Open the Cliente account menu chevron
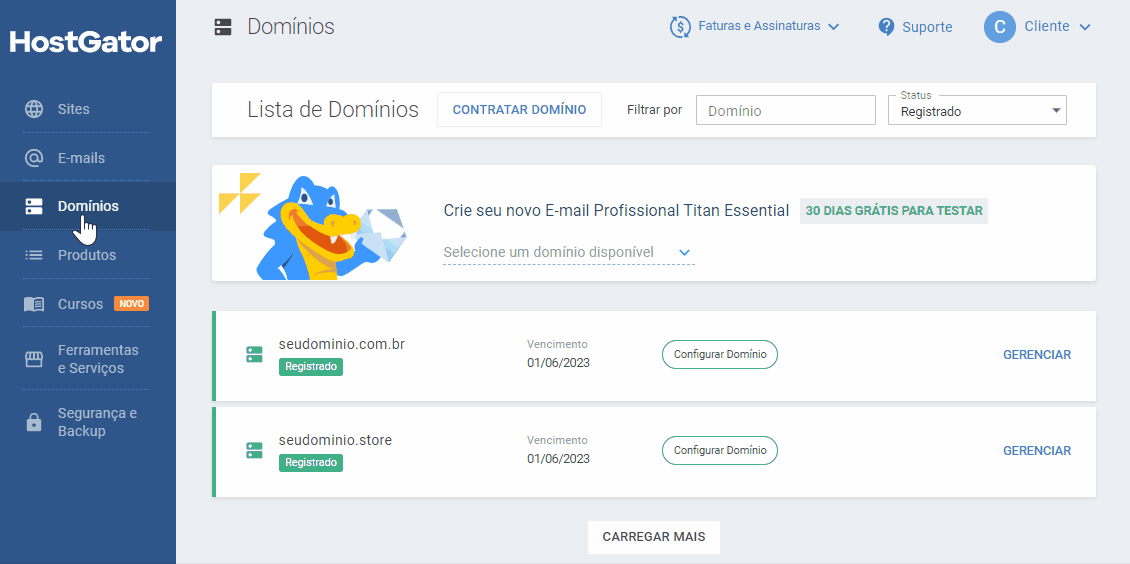1130x564 pixels. (x=1085, y=27)
